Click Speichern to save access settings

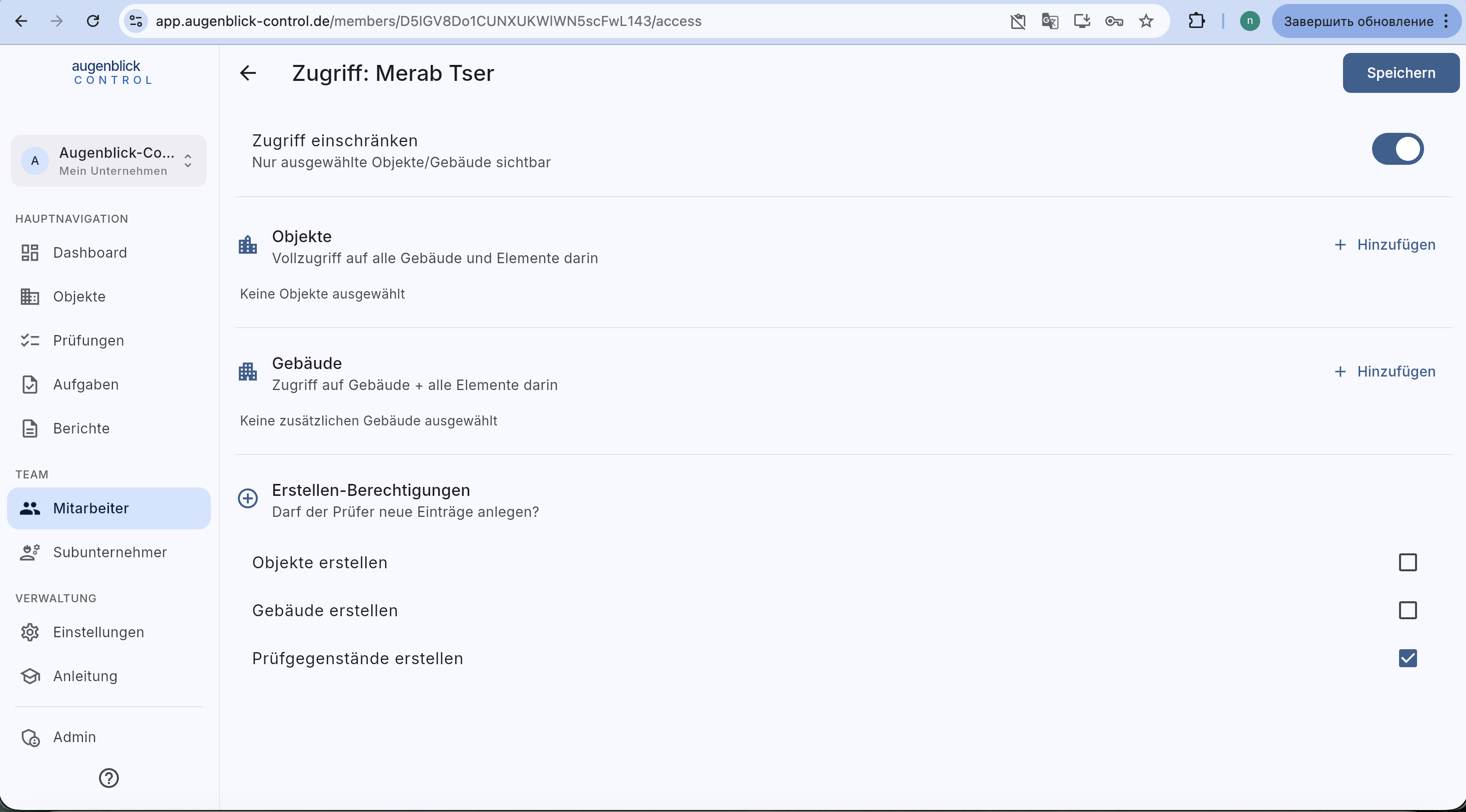pos(1401,73)
